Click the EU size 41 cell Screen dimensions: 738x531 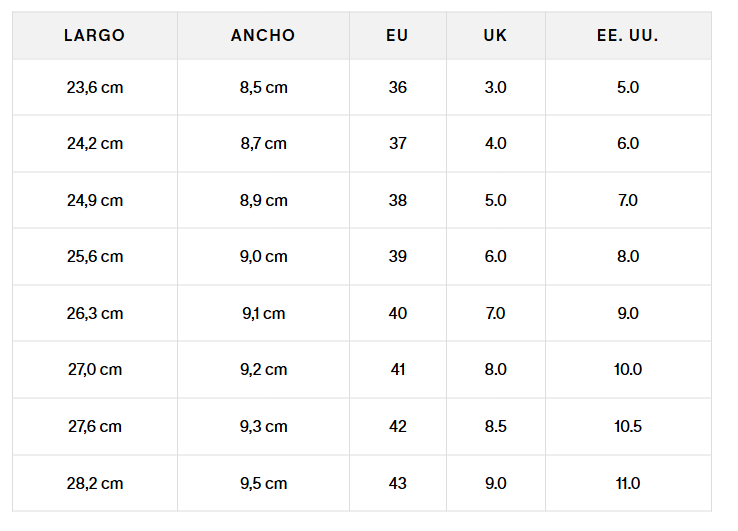tap(398, 369)
